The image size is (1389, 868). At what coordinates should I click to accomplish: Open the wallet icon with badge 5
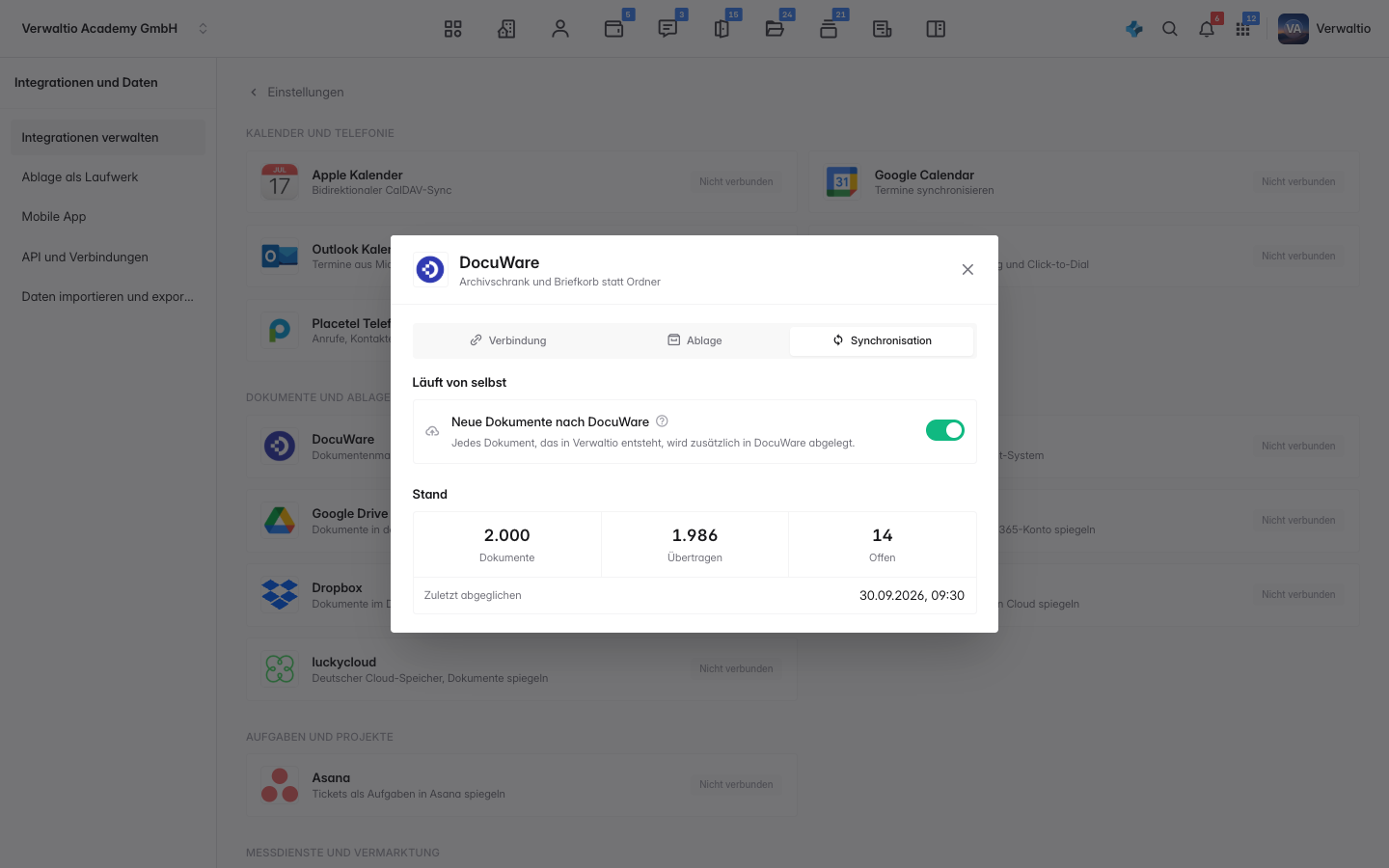(614, 29)
